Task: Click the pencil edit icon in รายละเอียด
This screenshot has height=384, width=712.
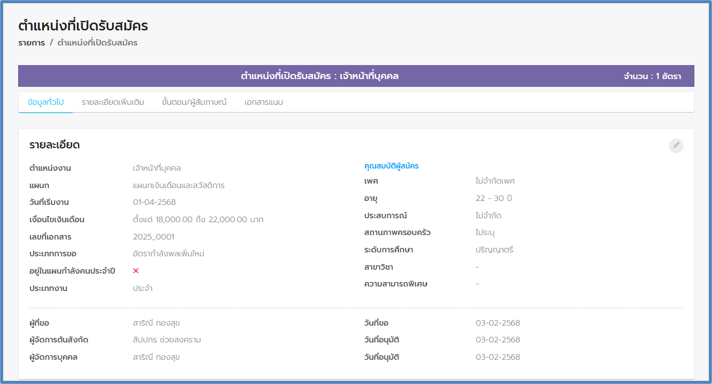Action: pos(676,145)
